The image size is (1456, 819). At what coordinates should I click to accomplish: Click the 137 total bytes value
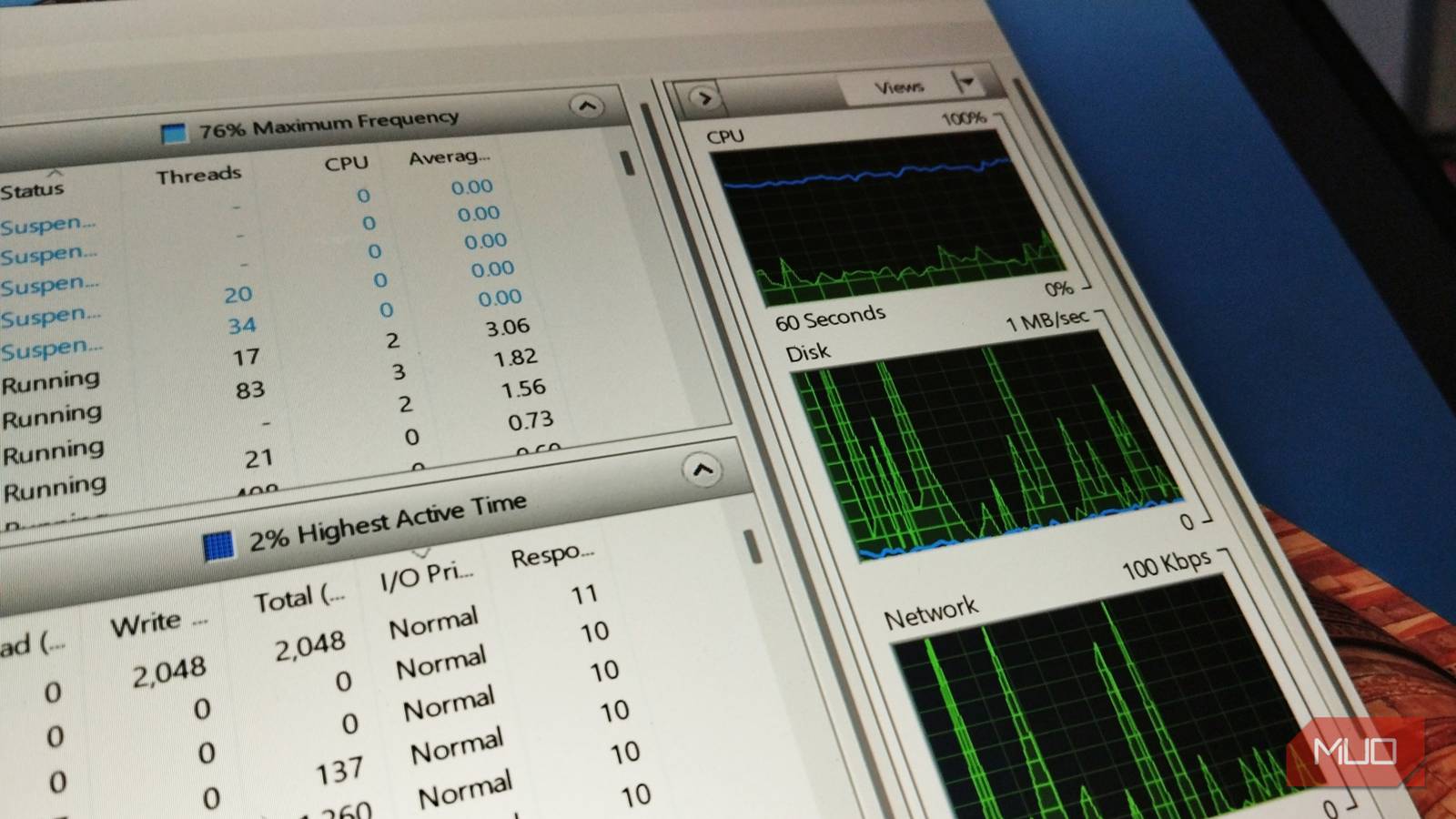pyautogui.click(x=339, y=772)
